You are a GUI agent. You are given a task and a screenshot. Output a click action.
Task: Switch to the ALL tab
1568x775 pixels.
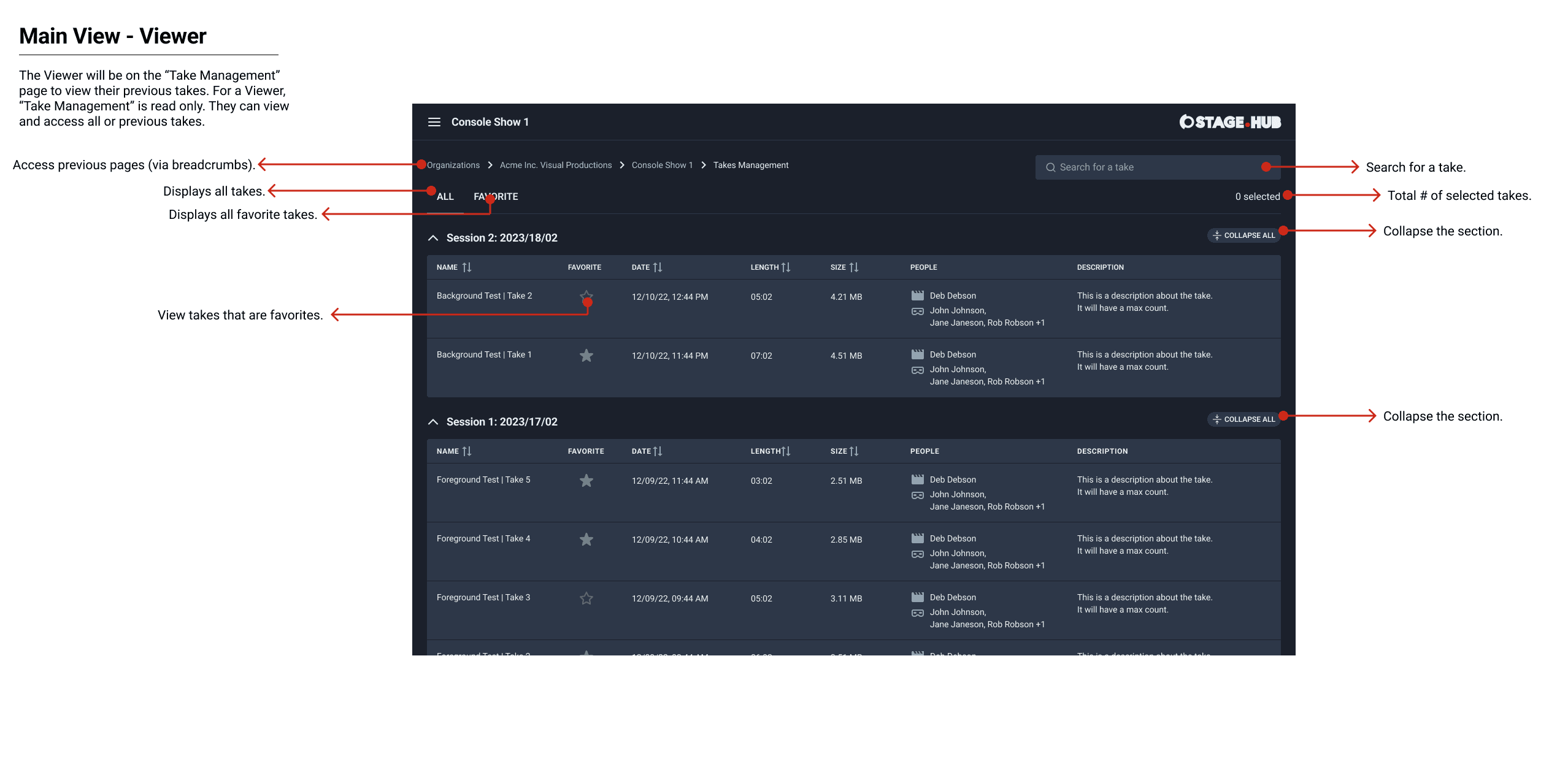(445, 197)
